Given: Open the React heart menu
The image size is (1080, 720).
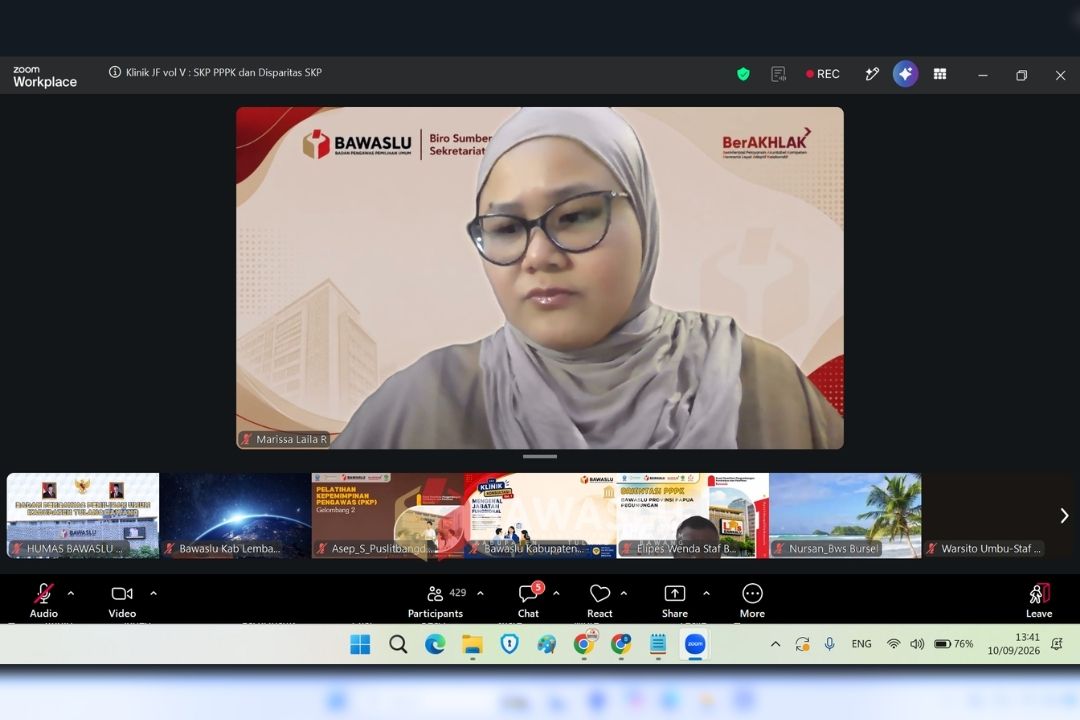Looking at the screenshot, I should point(600,599).
